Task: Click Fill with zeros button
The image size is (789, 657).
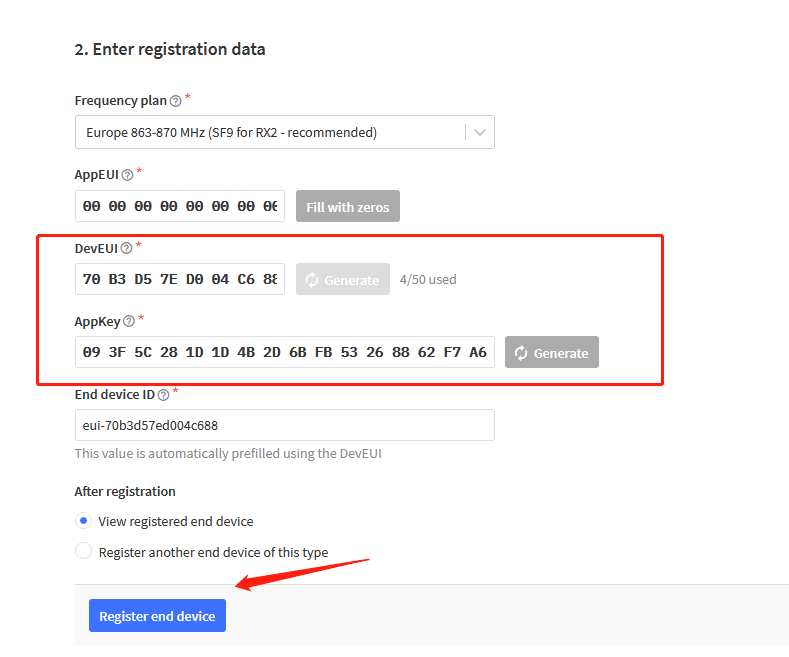Action: pos(348,206)
